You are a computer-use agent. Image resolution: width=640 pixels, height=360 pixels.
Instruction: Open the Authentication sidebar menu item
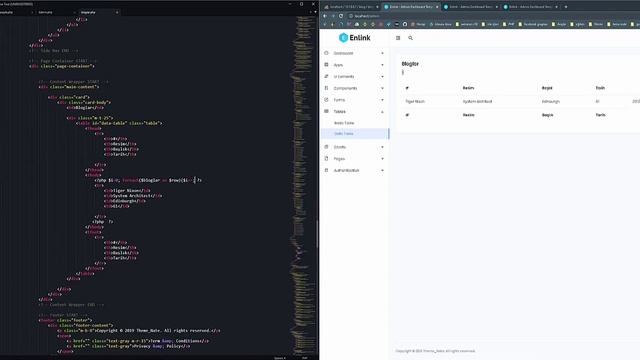354,171
